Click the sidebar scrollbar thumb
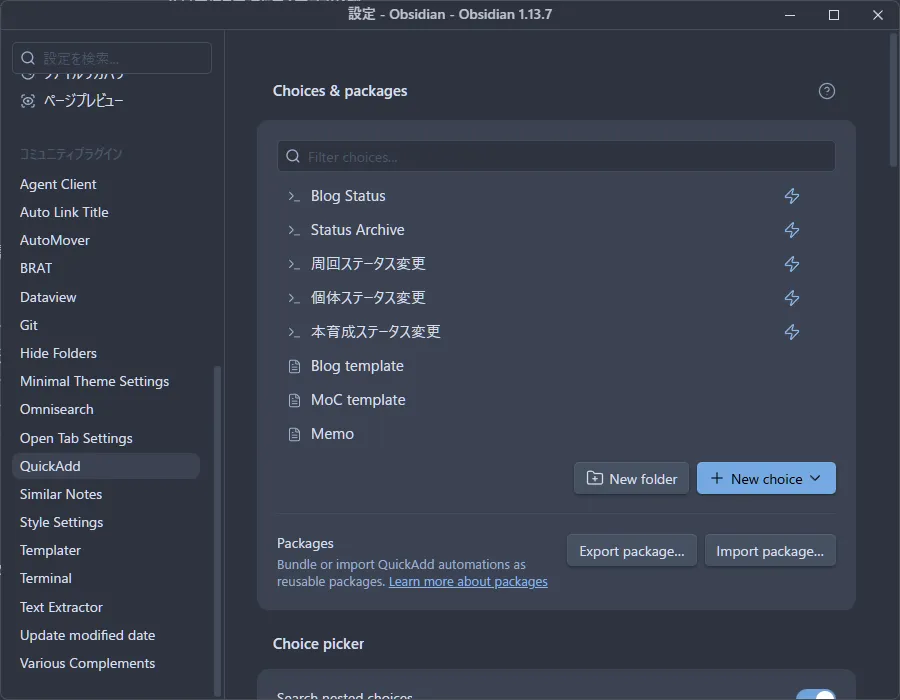 (x=217, y=531)
